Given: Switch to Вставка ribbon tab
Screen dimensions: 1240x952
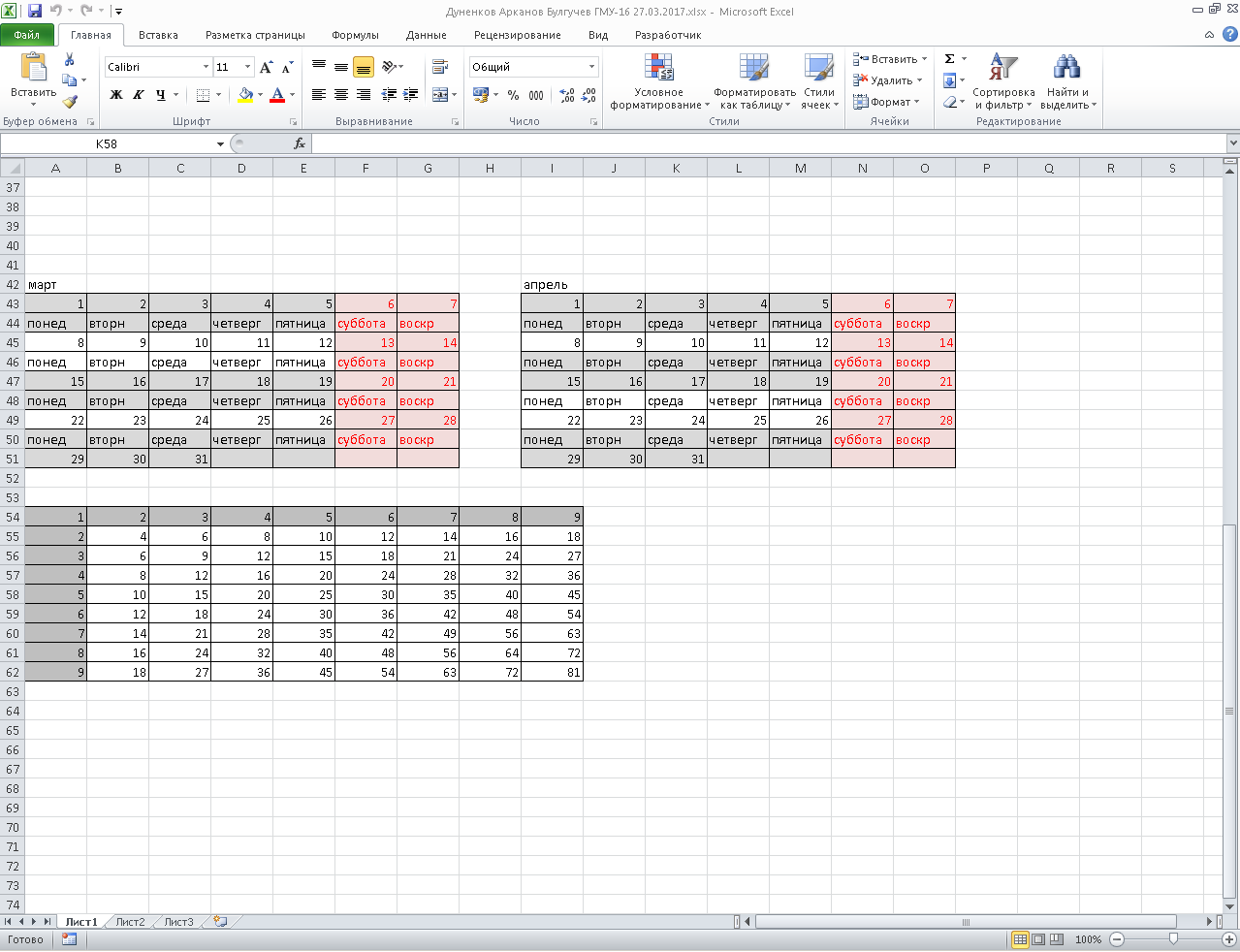Looking at the screenshot, I should point(158,35).
